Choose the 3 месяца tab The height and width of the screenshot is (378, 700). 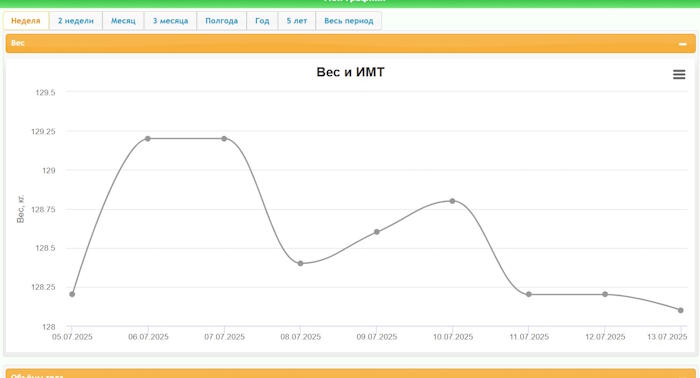click(x=170, y=21)
